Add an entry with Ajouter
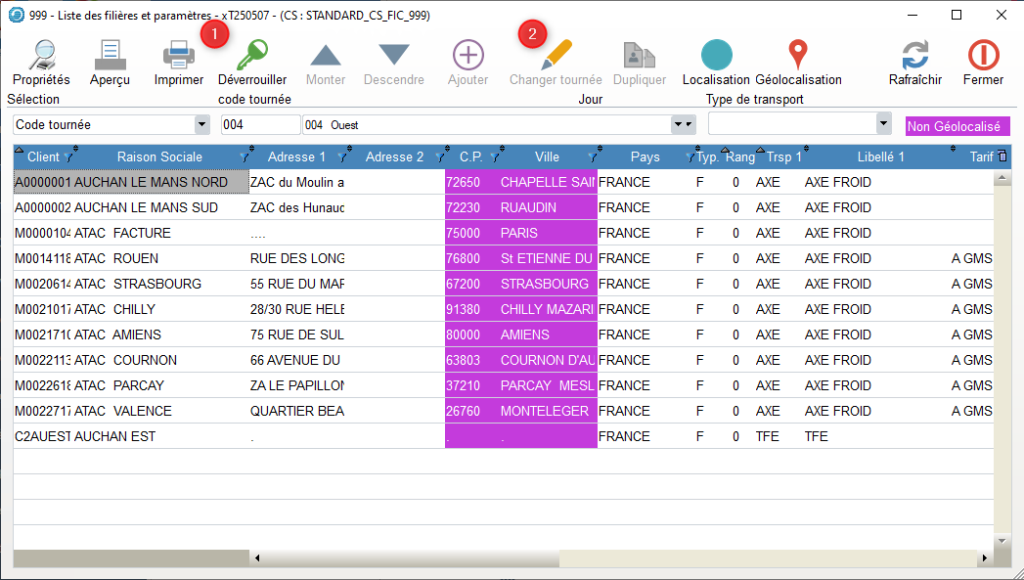This screenshot has height=580, width=1024. coord(467,60)
